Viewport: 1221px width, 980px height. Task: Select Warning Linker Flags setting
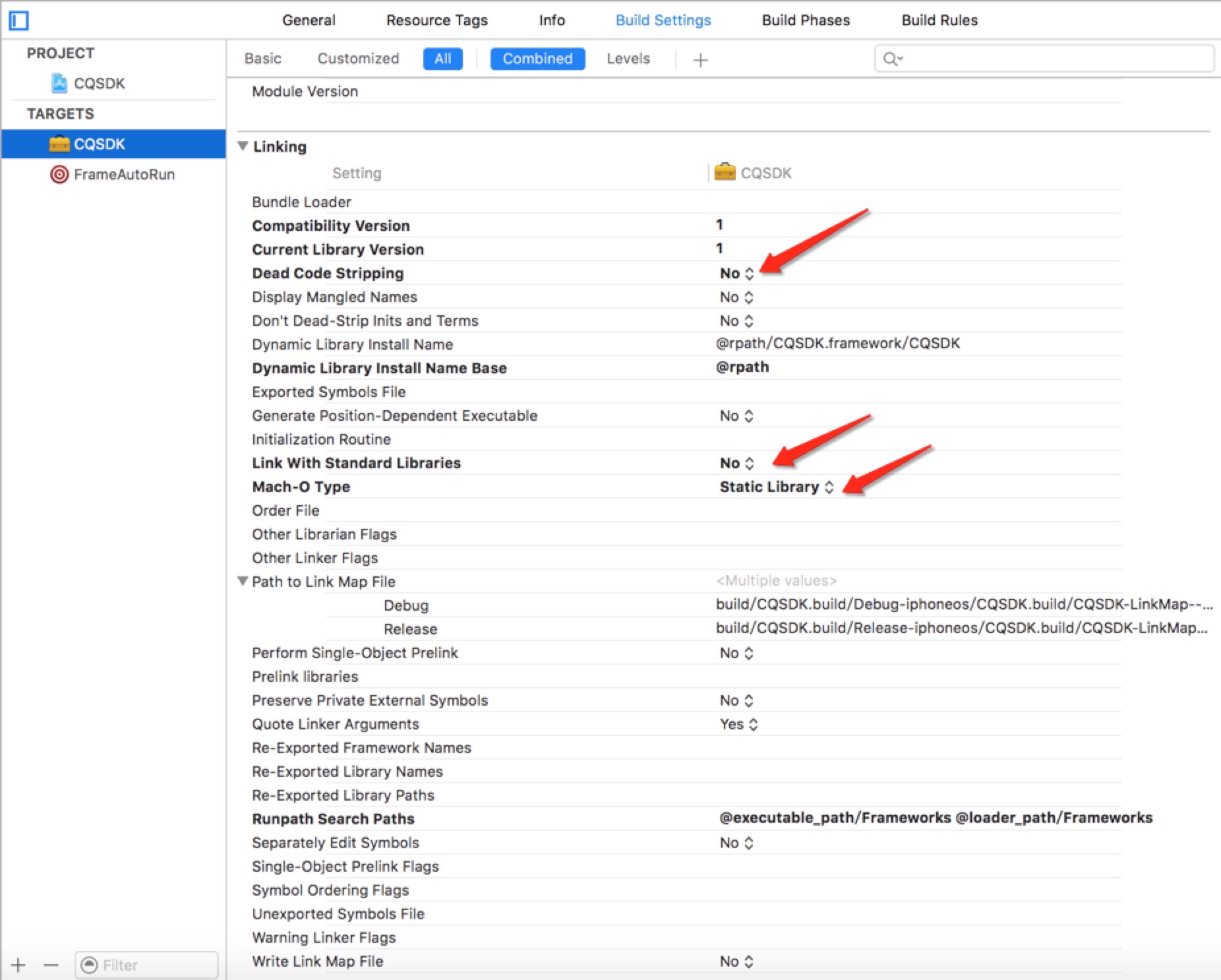pyautogui.click(x=324, y=938)
